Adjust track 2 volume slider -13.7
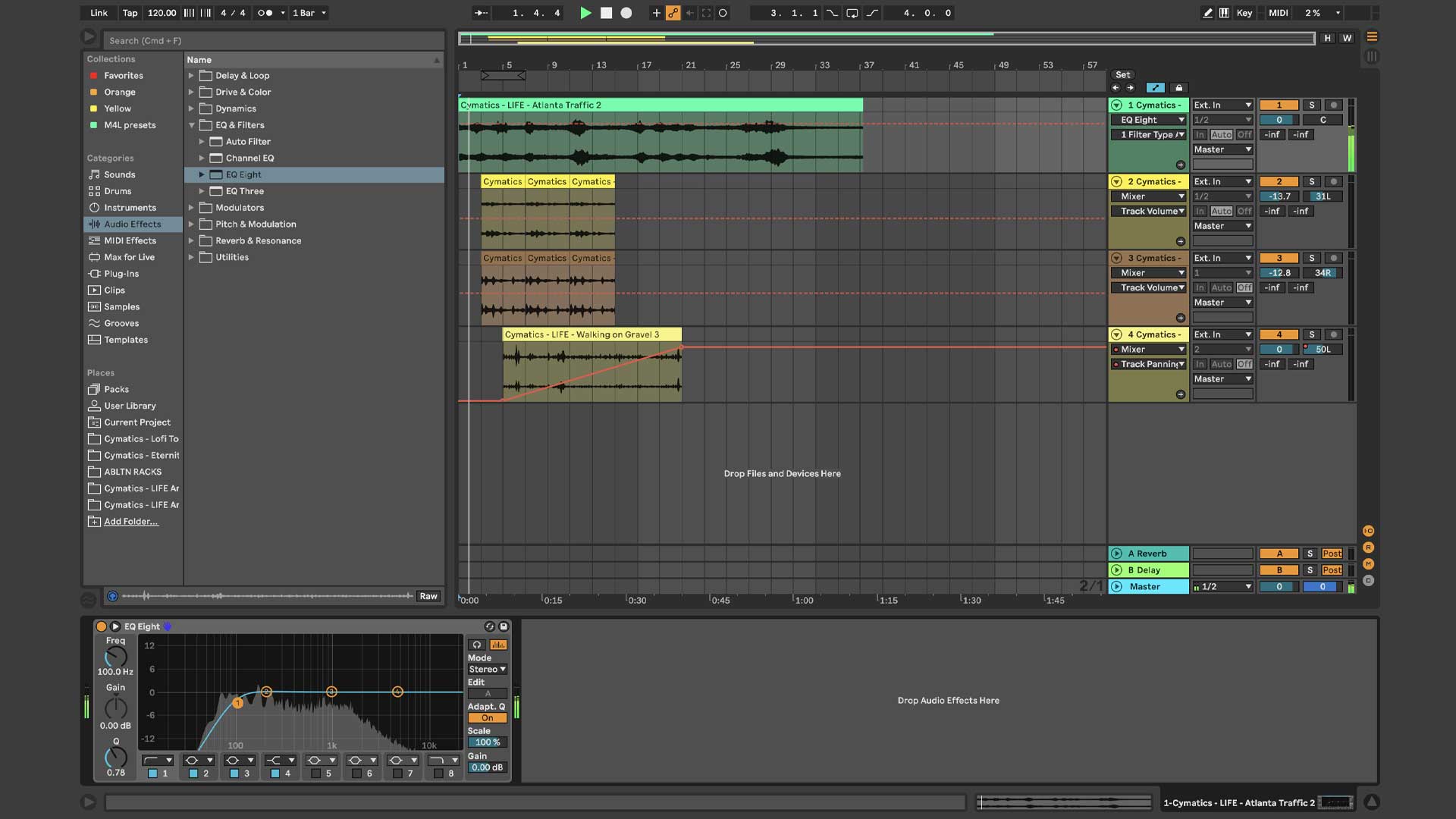The height and width of the screenshot is (819, 1456). (x=1279, y=196)
